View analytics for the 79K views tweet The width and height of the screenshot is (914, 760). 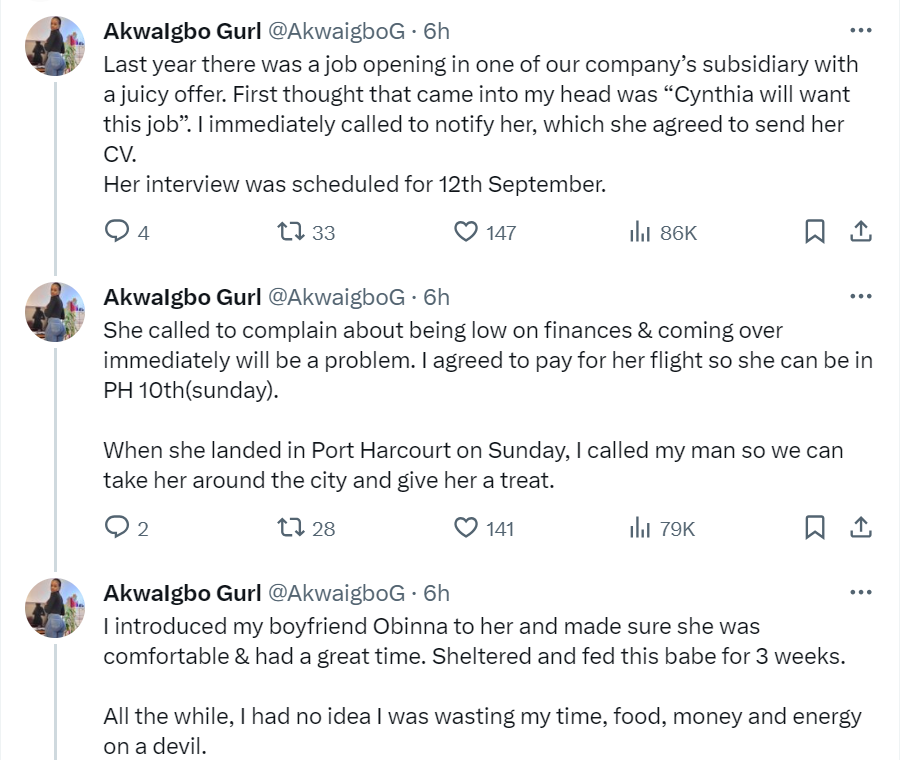(x=641, y=528)
